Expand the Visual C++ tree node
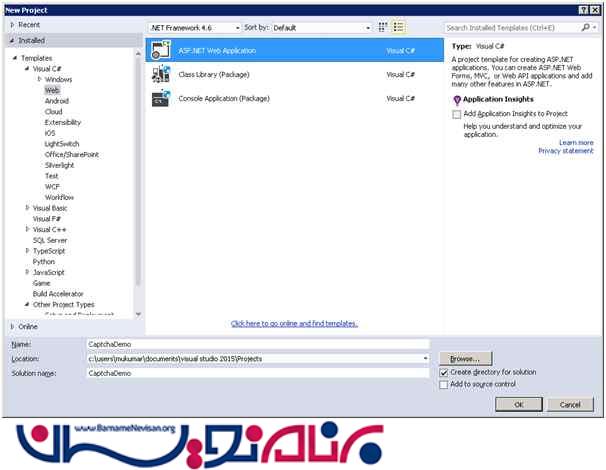 tap(27, 229)
